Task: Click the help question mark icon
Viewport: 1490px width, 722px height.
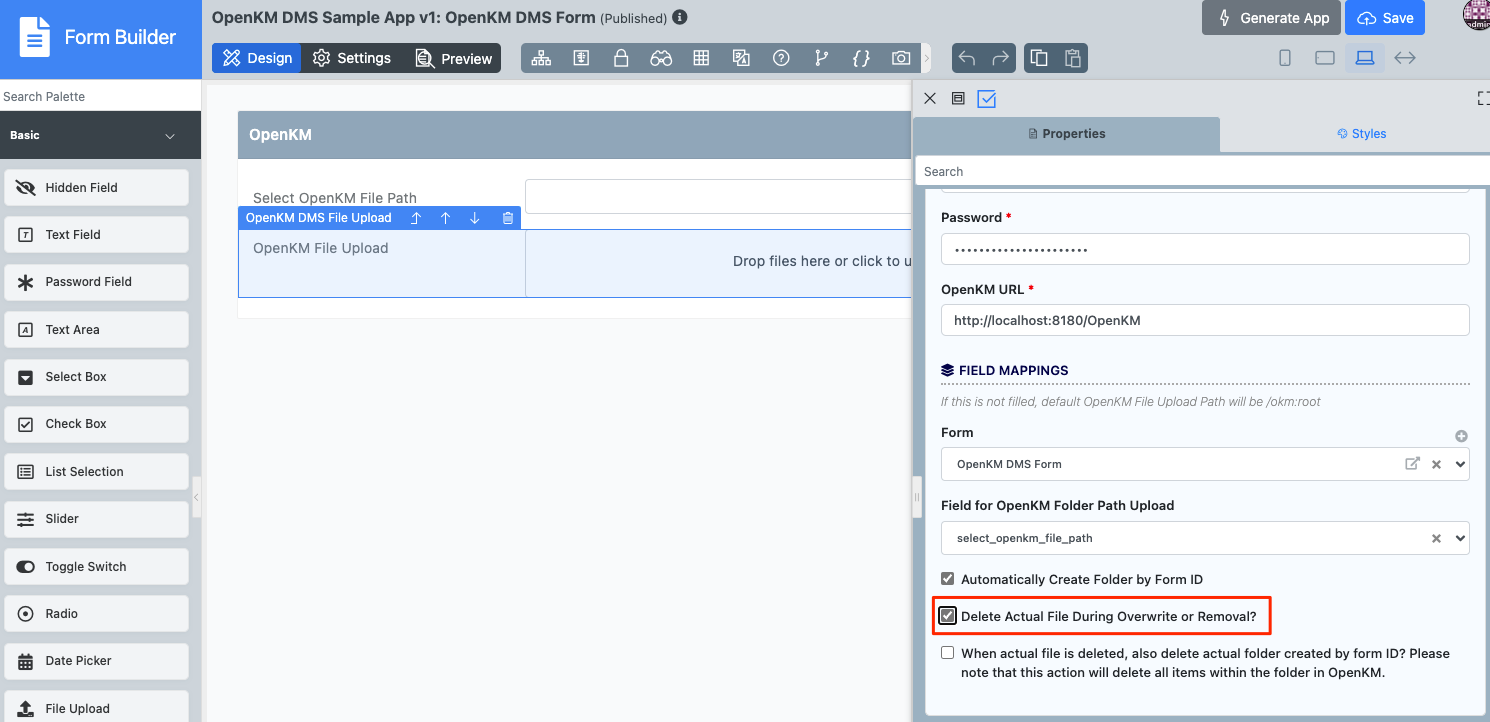Action: coord(781,58)
